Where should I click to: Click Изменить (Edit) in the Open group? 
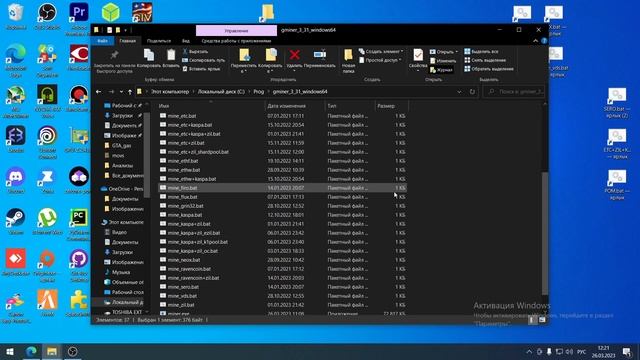click(443, 61)
